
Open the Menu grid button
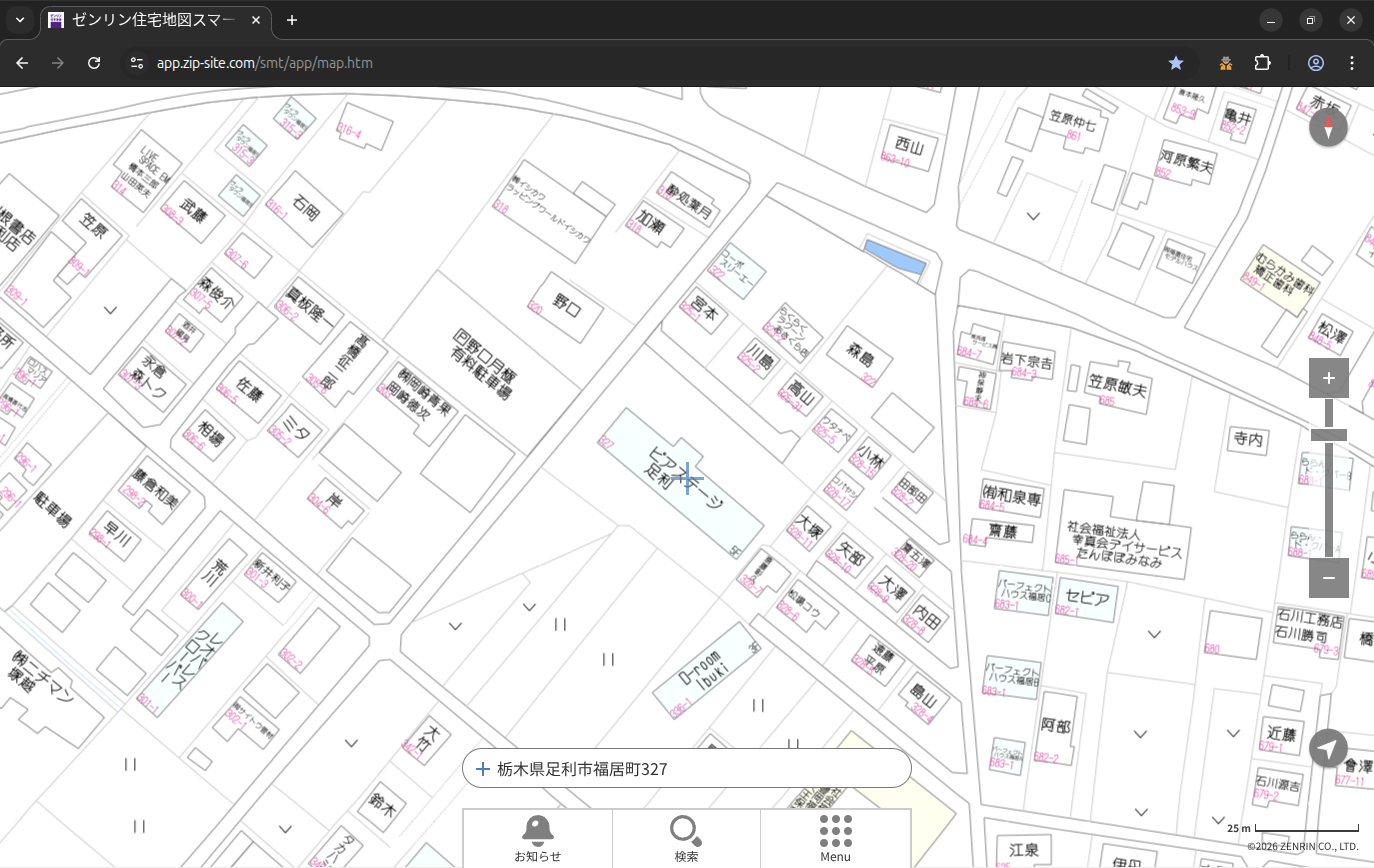(835, 838)
